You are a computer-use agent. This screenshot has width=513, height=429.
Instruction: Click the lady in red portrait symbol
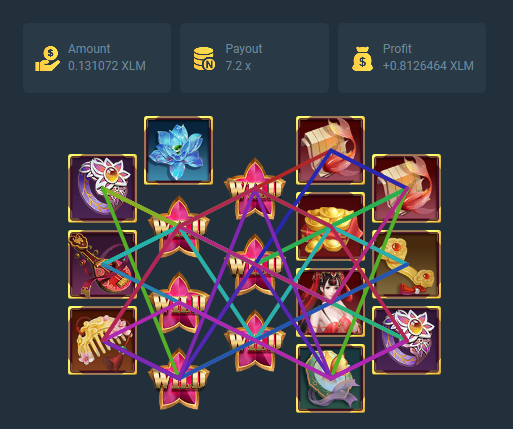pos(330,302)
